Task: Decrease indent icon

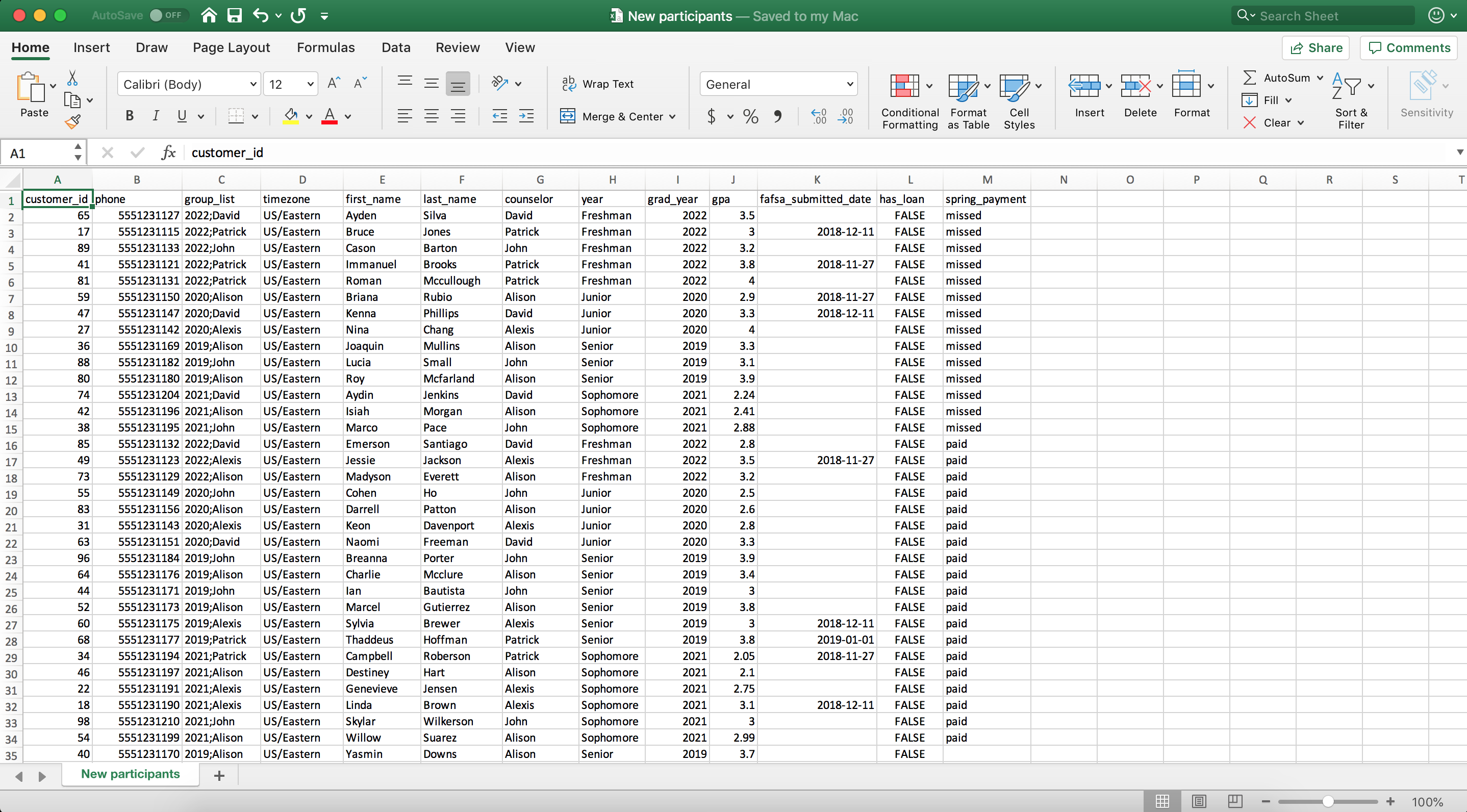Action: (499, 116)
